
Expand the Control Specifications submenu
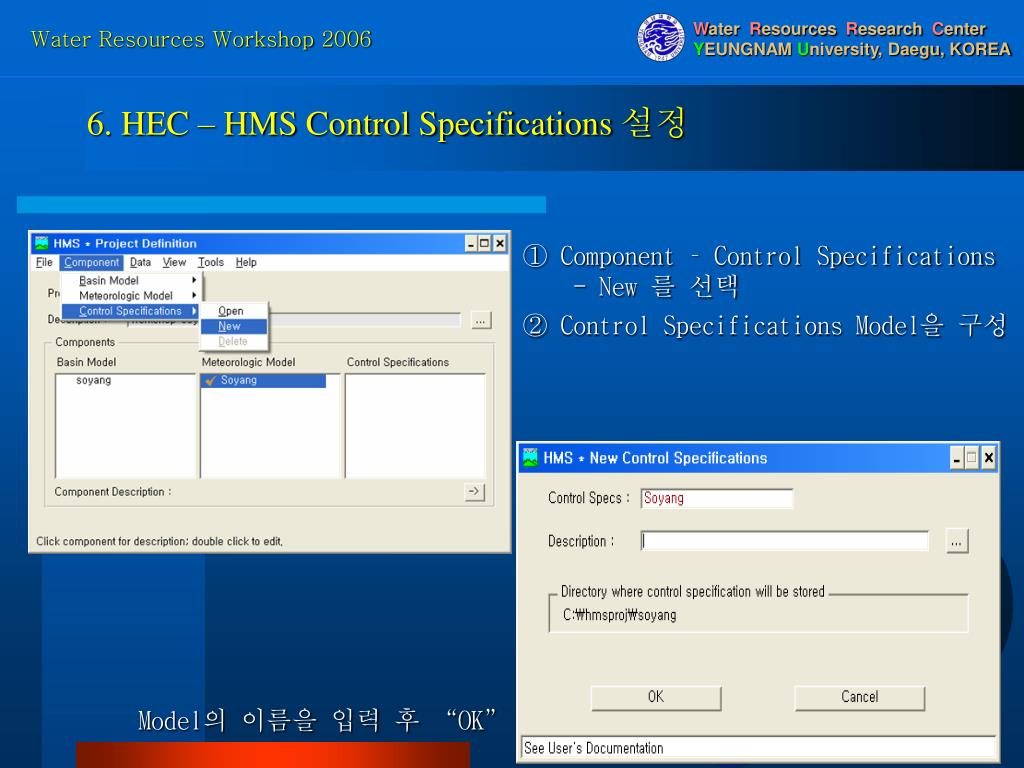click(x=132, y=311)
